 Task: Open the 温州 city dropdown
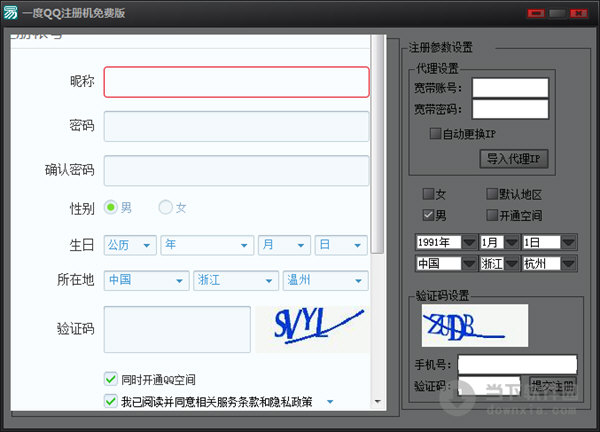[326, 280]
